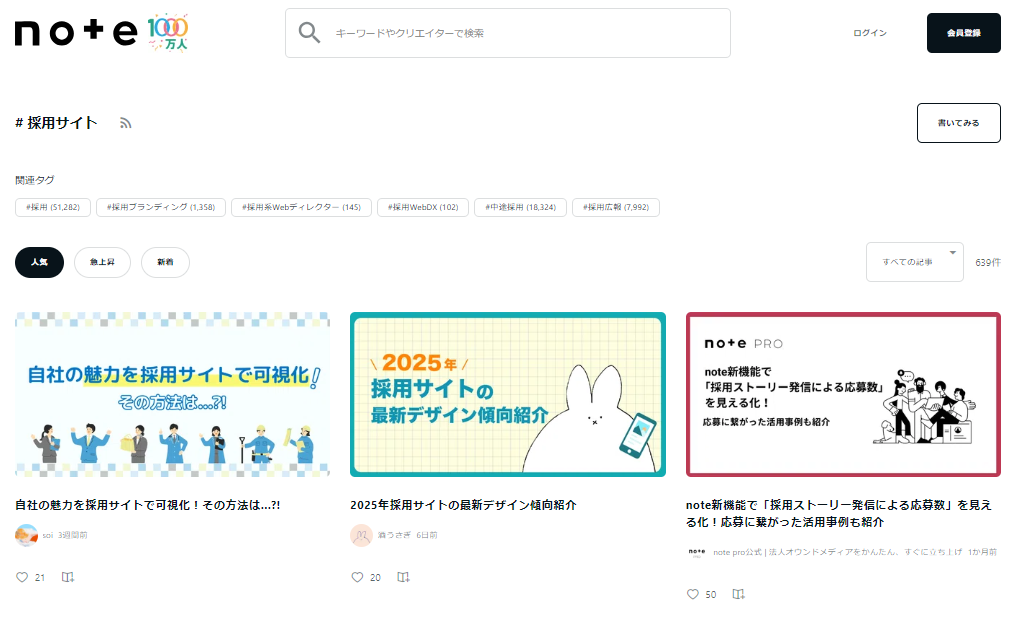Click the ログイン link
This screenshot has width=1009, height=617.
click(869, 33)
